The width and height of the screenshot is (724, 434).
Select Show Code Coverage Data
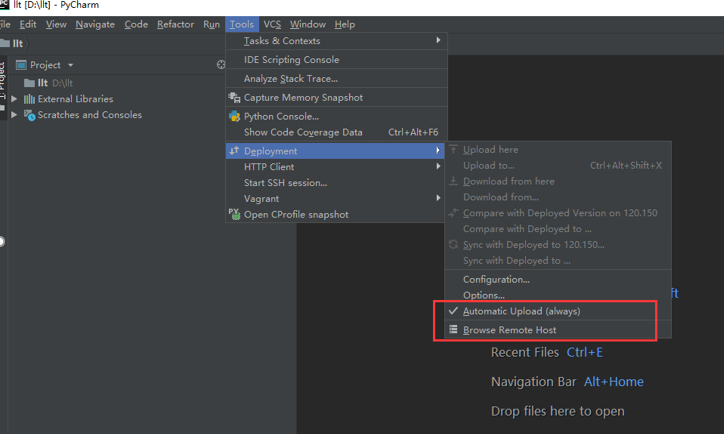pyautogui.click(x=336, y=133)
